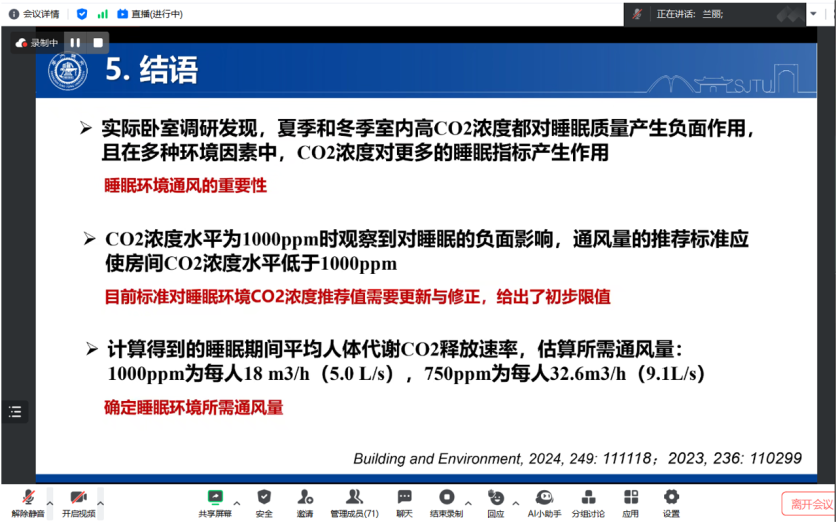
Task: Unmute the microphone in the toolbar
Action: point(26,500)
